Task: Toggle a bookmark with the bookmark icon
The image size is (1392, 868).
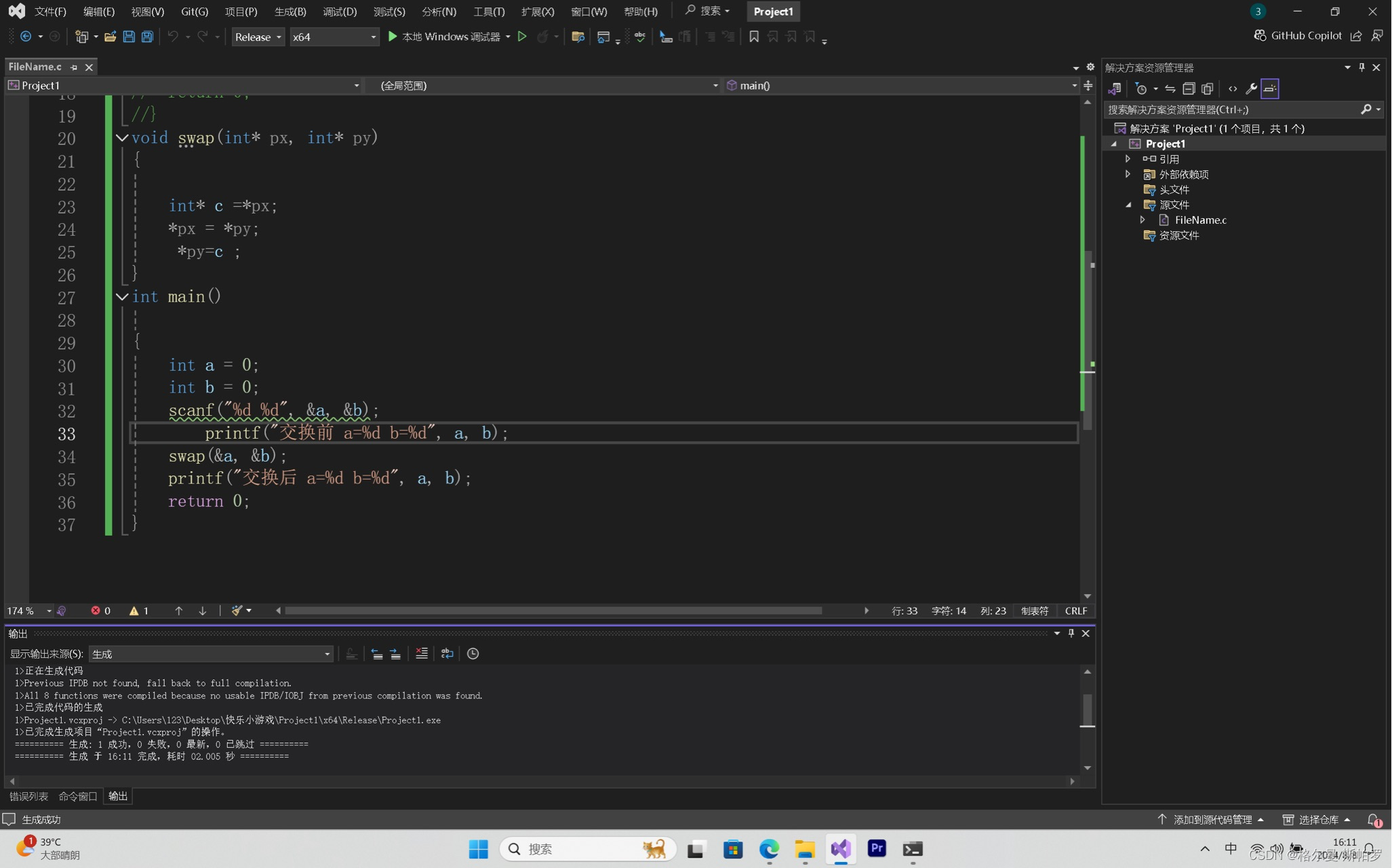Action: pyautogui.click(x=753, y=37)
